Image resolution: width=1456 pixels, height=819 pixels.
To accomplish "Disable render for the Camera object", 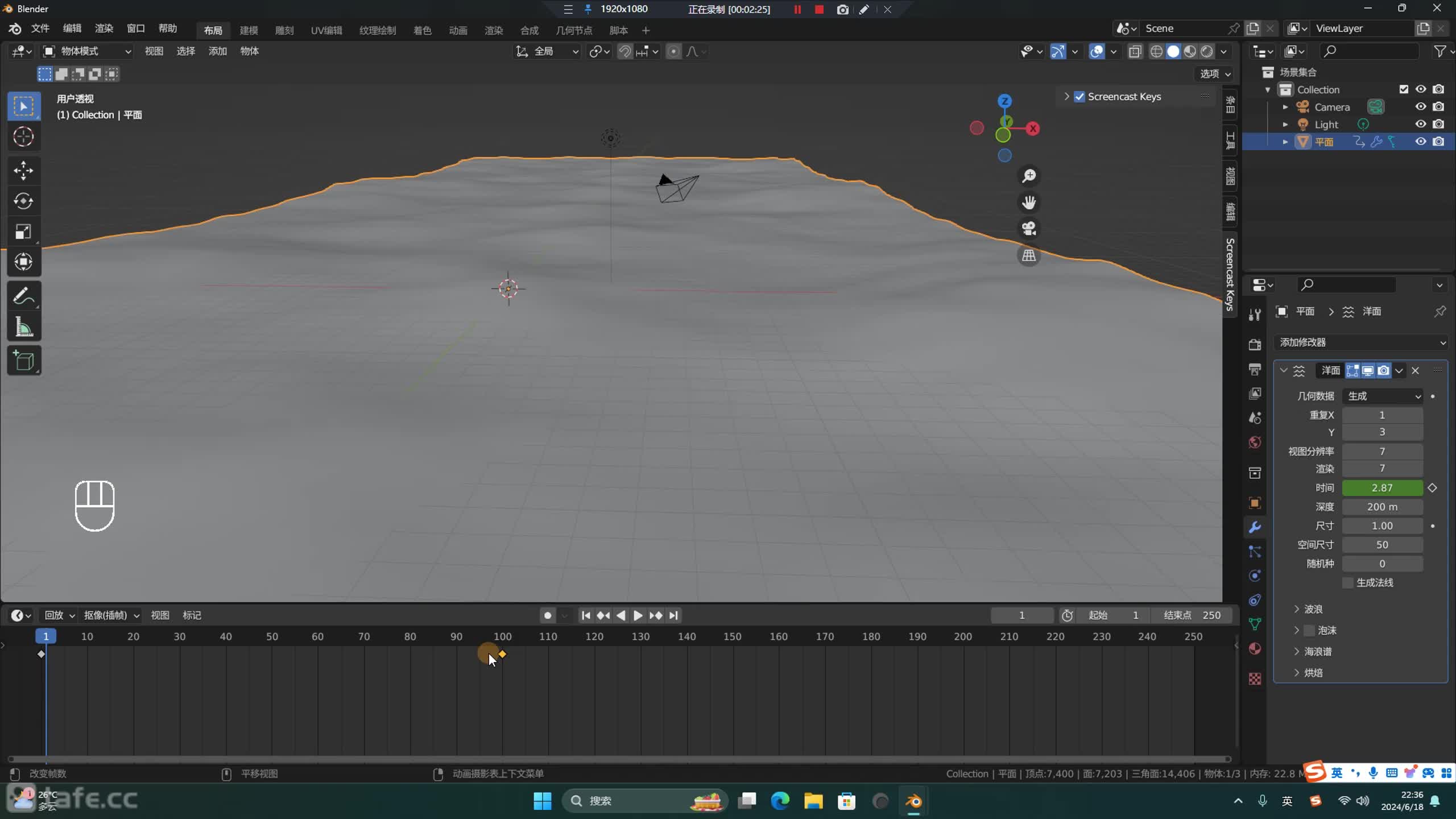I will click(x=1438, y=106).
